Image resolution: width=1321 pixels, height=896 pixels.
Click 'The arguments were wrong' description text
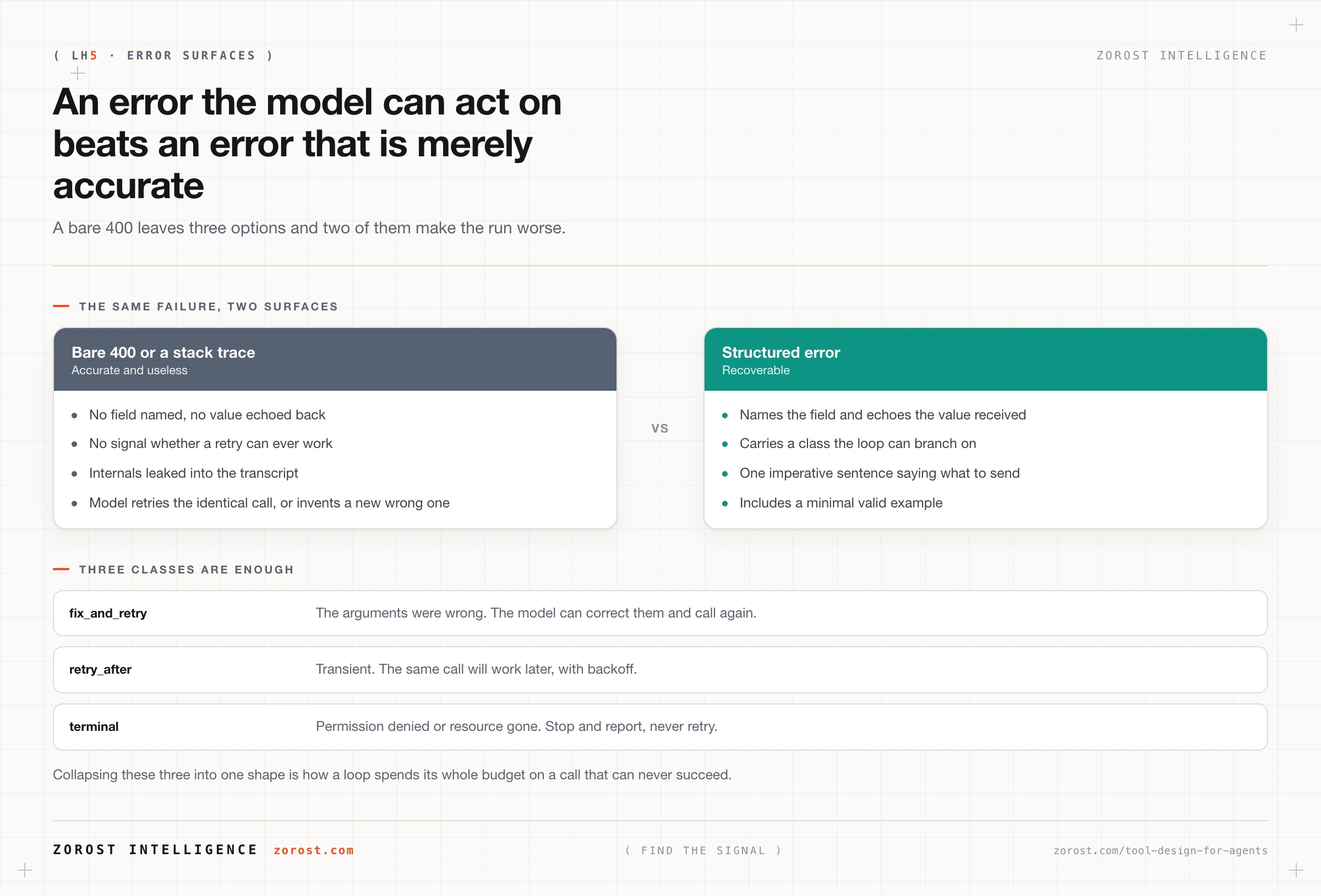click(x=536, y=613)
